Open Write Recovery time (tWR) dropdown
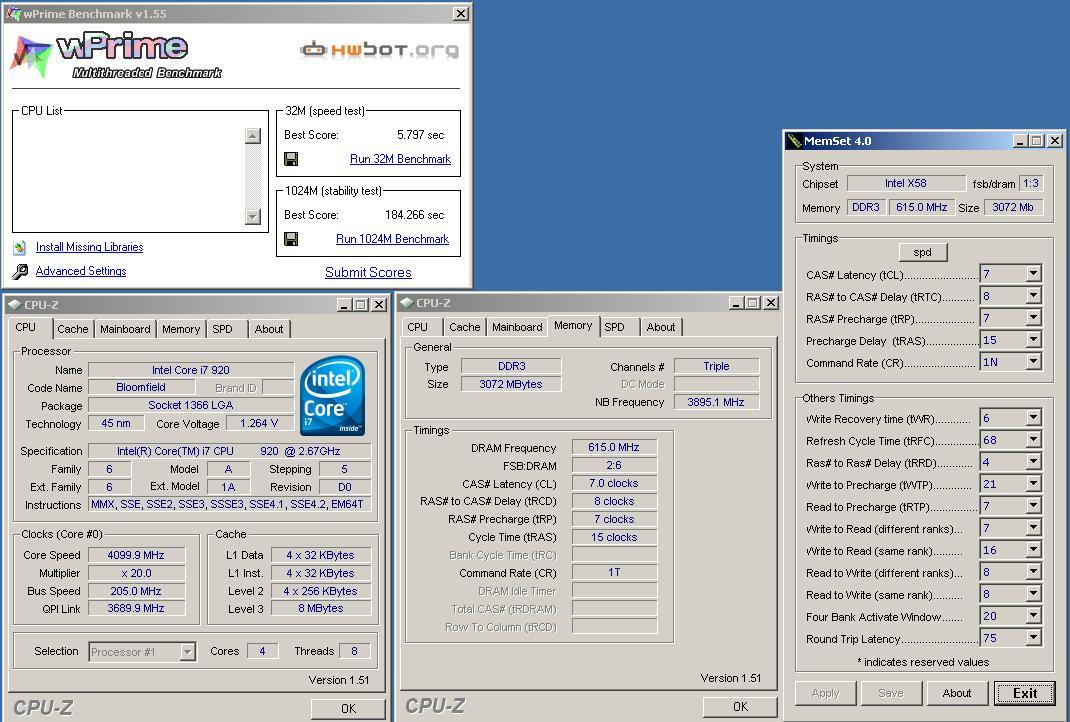This screenshot has height=722, width=1070. coord(1033,418)
